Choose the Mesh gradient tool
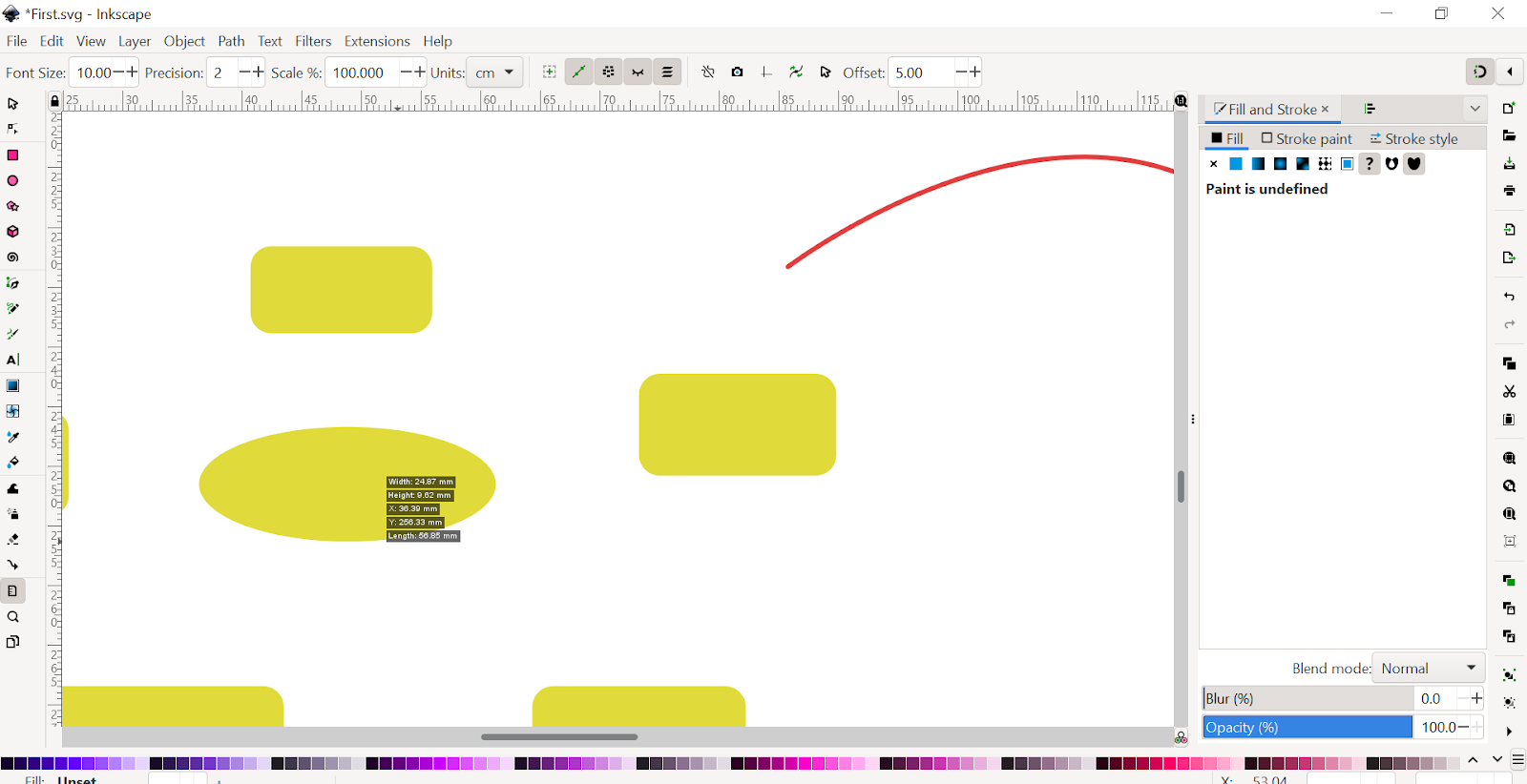1527x784 pixels. pos(13,411)
